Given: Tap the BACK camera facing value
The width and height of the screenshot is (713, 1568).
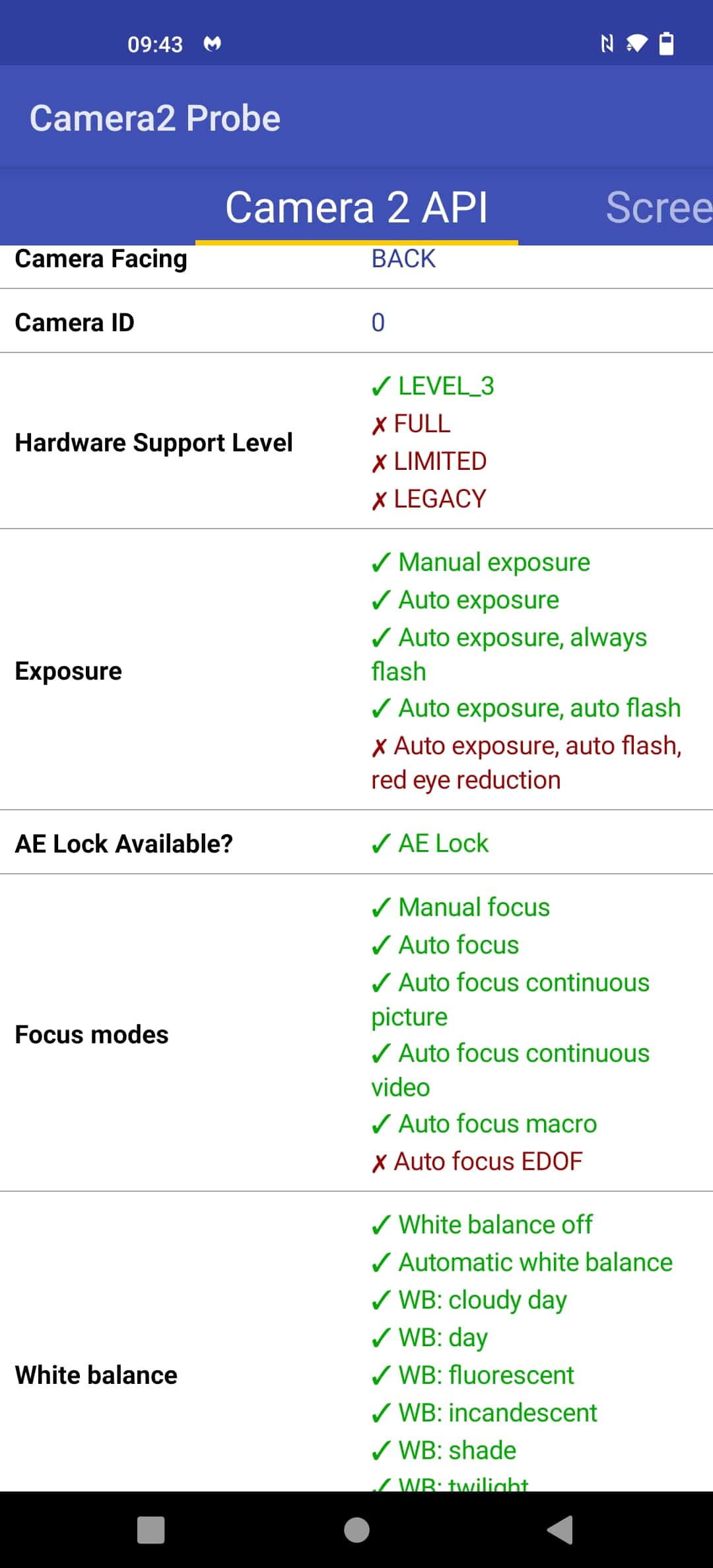Looking at the screenshot, I should [x=403, y=259].
